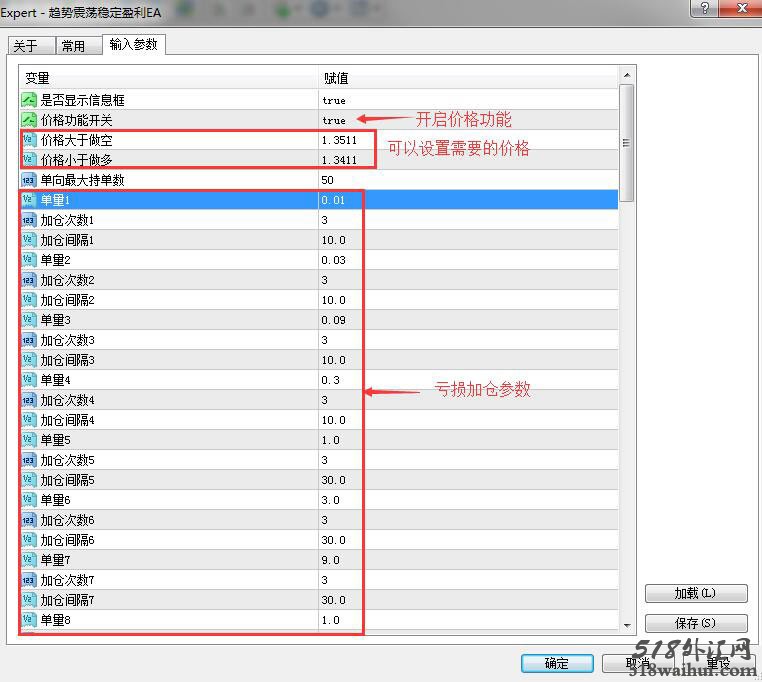
Task: Click the icon beside 单量4
Action: 29,380
